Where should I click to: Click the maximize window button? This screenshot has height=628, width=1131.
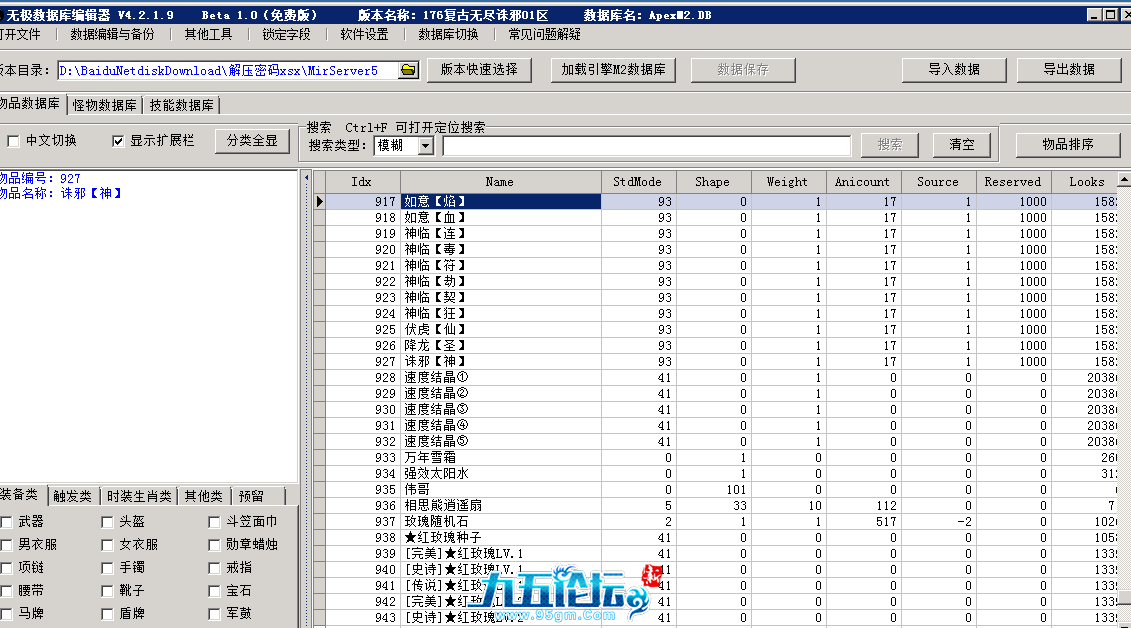coord(1109,15)
